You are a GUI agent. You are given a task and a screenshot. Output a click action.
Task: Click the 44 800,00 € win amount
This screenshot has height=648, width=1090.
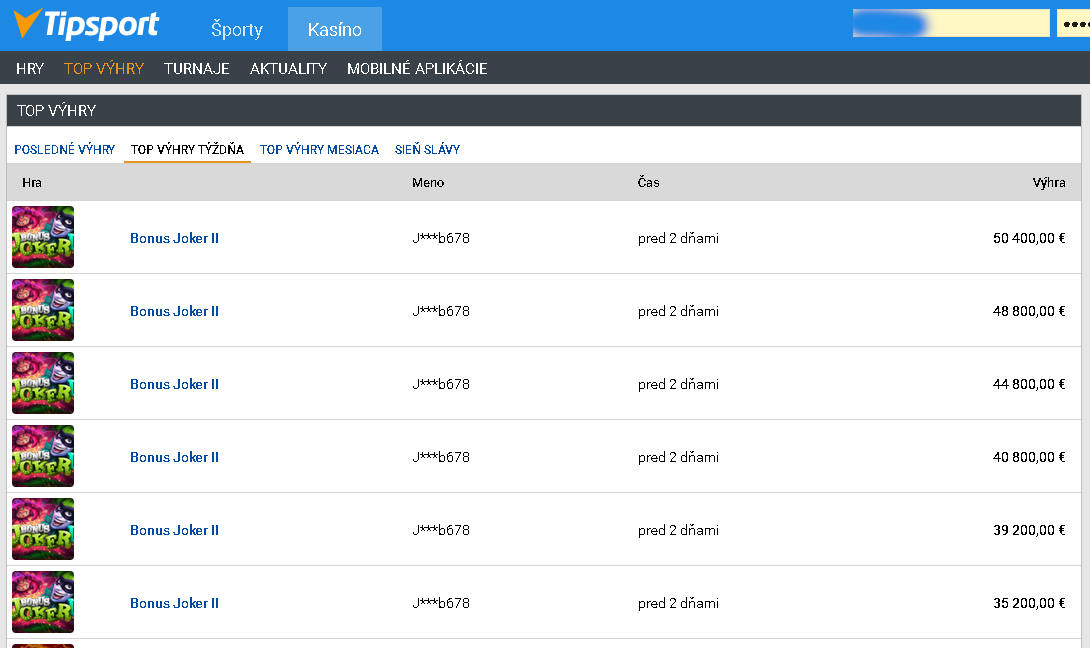[1029, 384]
